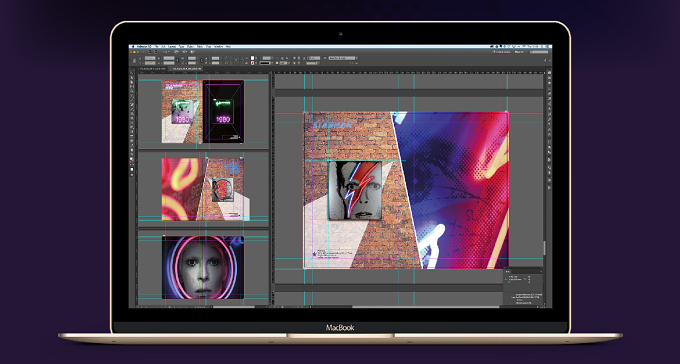
Task: Open the Help menu
Action: pos(228,46)
